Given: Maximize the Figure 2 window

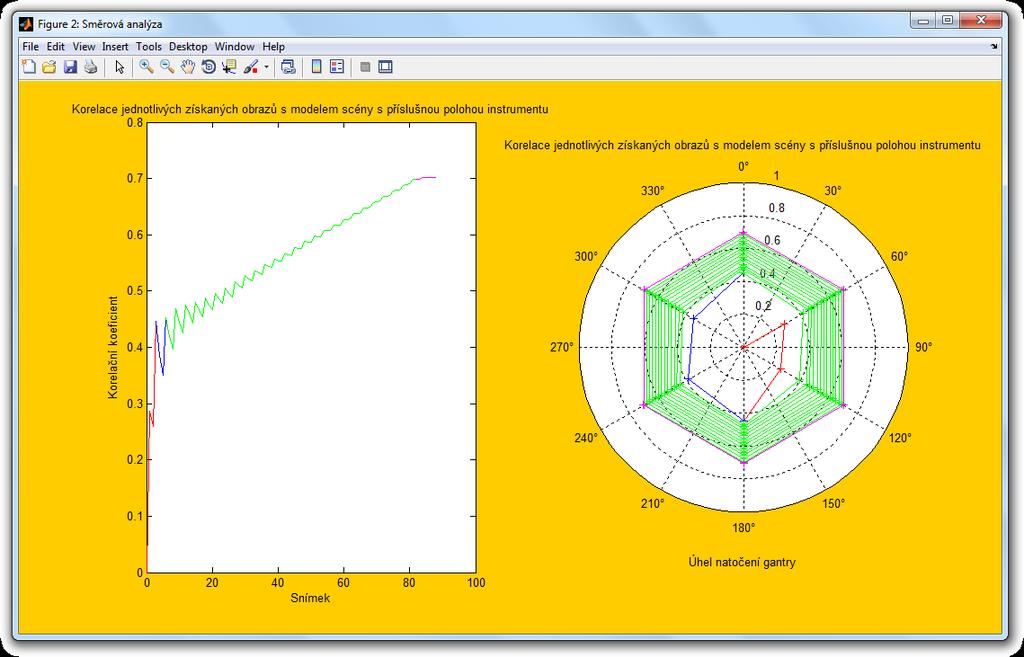Looking at the screenshot, I should [947, 21].
